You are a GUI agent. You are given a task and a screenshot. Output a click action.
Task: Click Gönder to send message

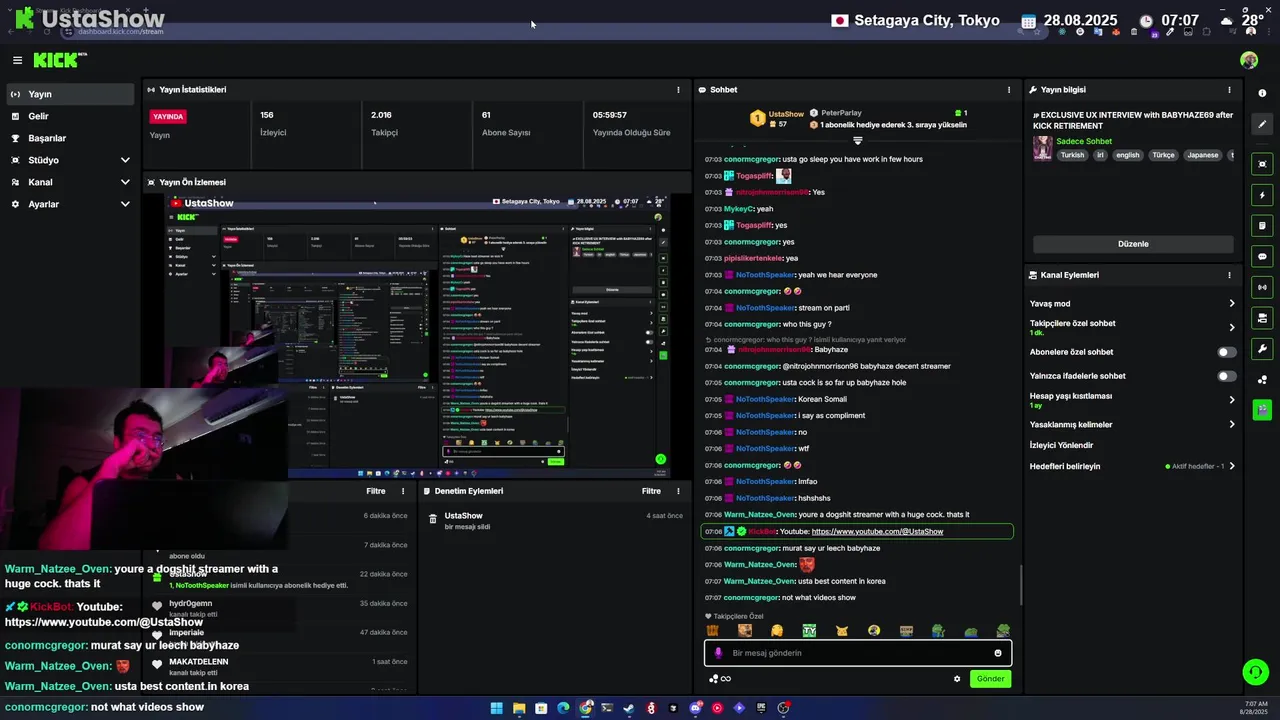pos(990,679)
